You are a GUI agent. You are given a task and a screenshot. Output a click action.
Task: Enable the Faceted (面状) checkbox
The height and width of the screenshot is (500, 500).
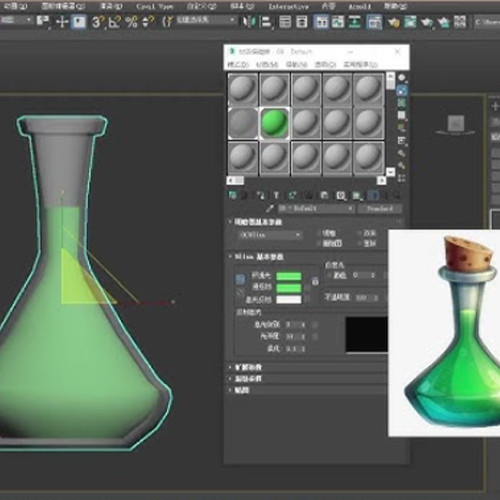coord(359,243)
